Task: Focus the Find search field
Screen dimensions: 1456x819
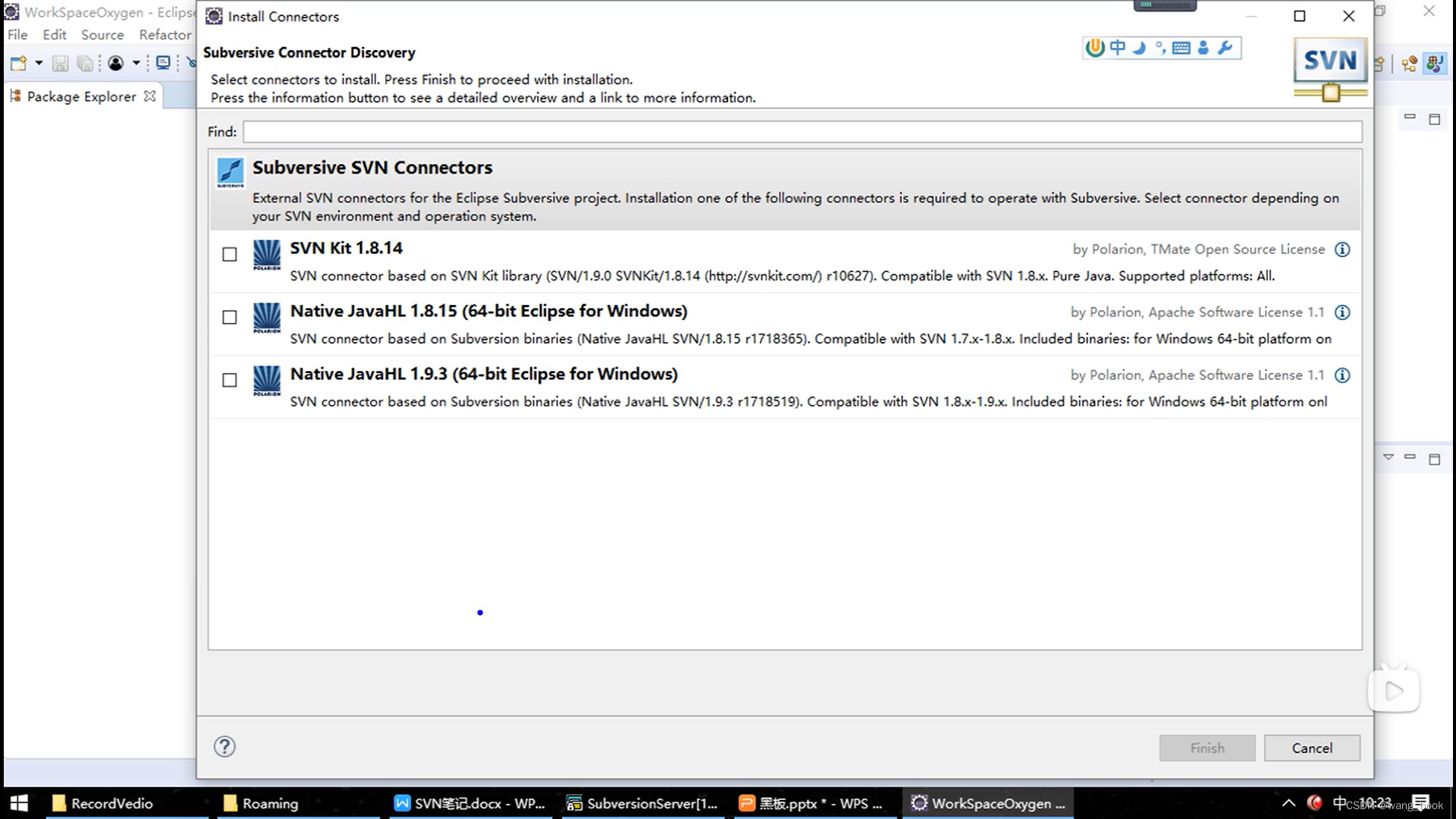Action: tap(802, 132)
